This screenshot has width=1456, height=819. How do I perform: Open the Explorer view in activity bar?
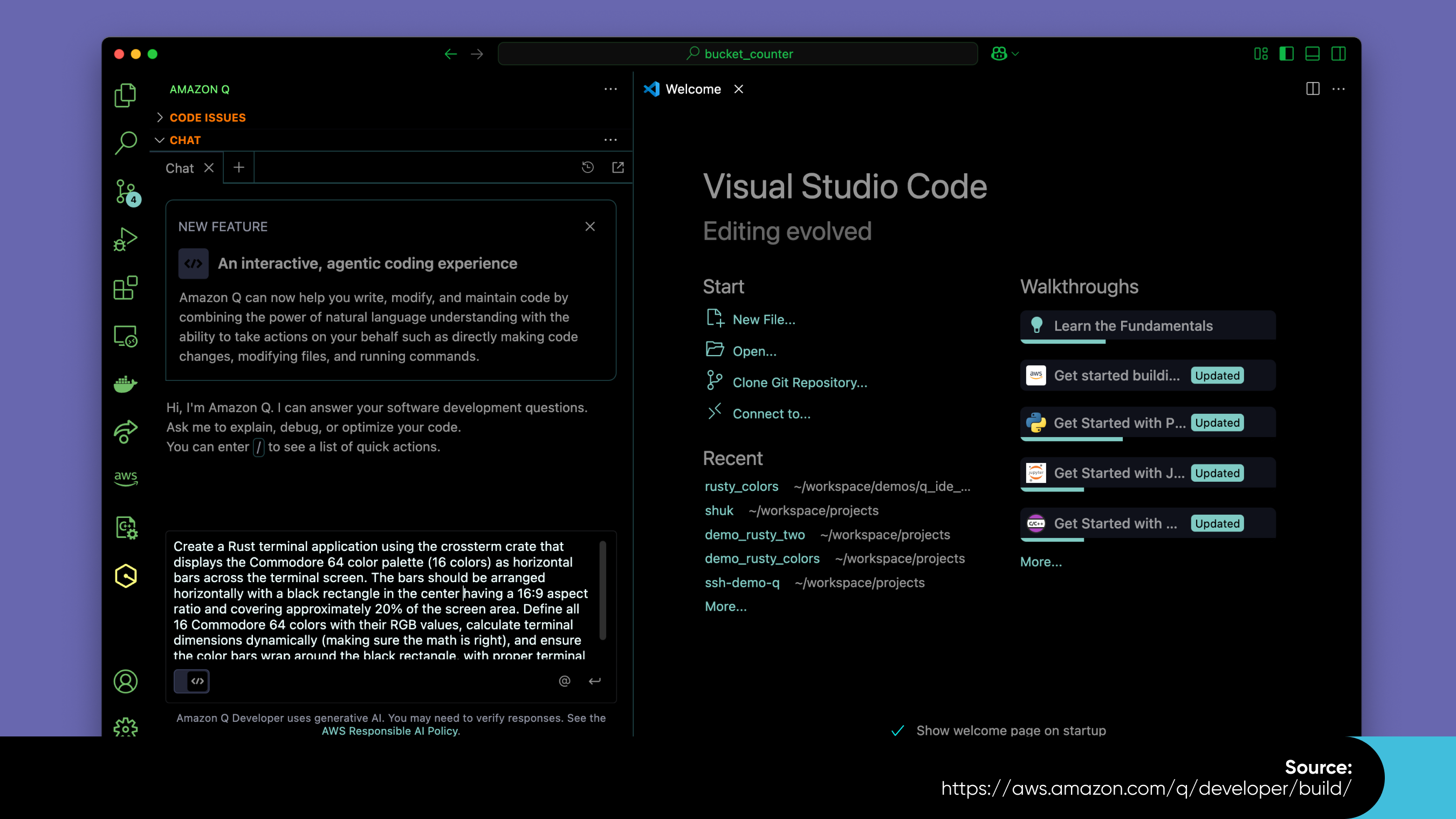click(x=126, y=95)
